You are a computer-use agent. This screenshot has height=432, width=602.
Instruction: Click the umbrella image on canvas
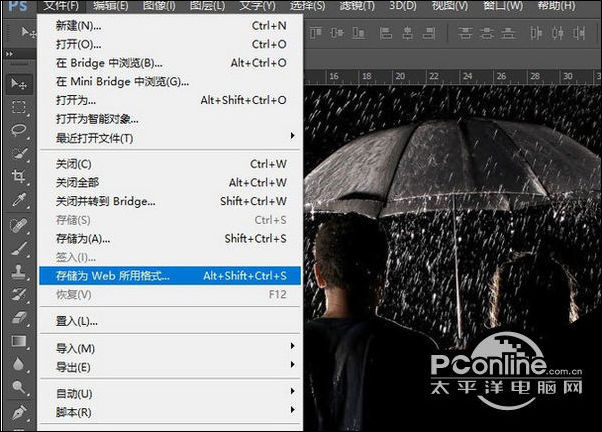point(450,160)
